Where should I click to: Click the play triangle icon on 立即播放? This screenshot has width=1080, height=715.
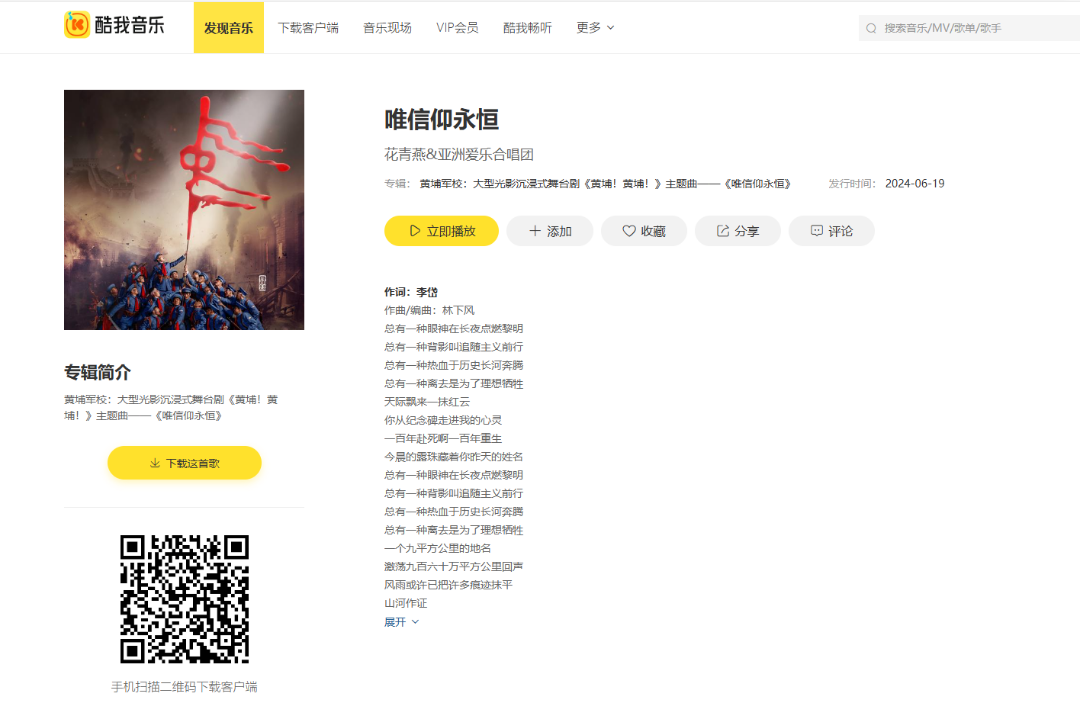(414, 231)
